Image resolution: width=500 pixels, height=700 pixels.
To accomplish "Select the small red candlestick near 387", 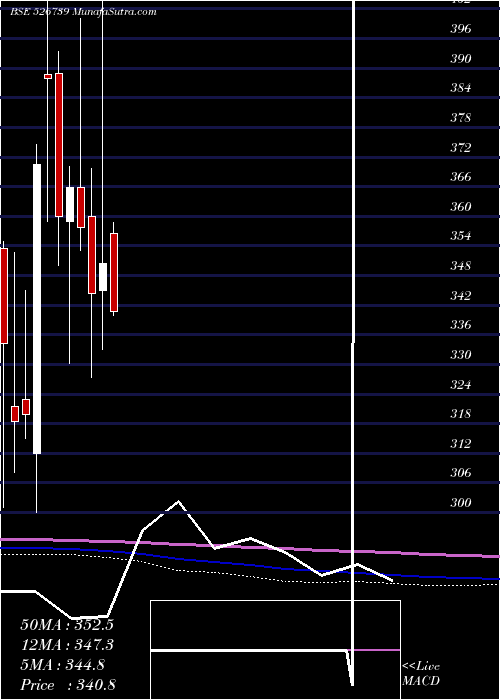I will pos(48,76).
